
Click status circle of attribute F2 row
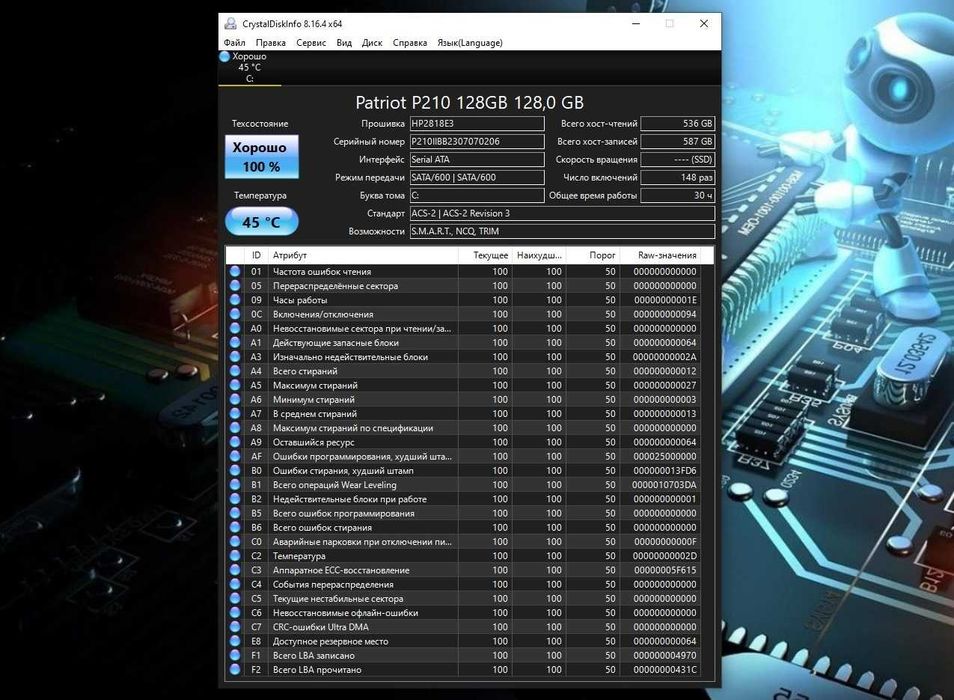(x=235, y=670)
